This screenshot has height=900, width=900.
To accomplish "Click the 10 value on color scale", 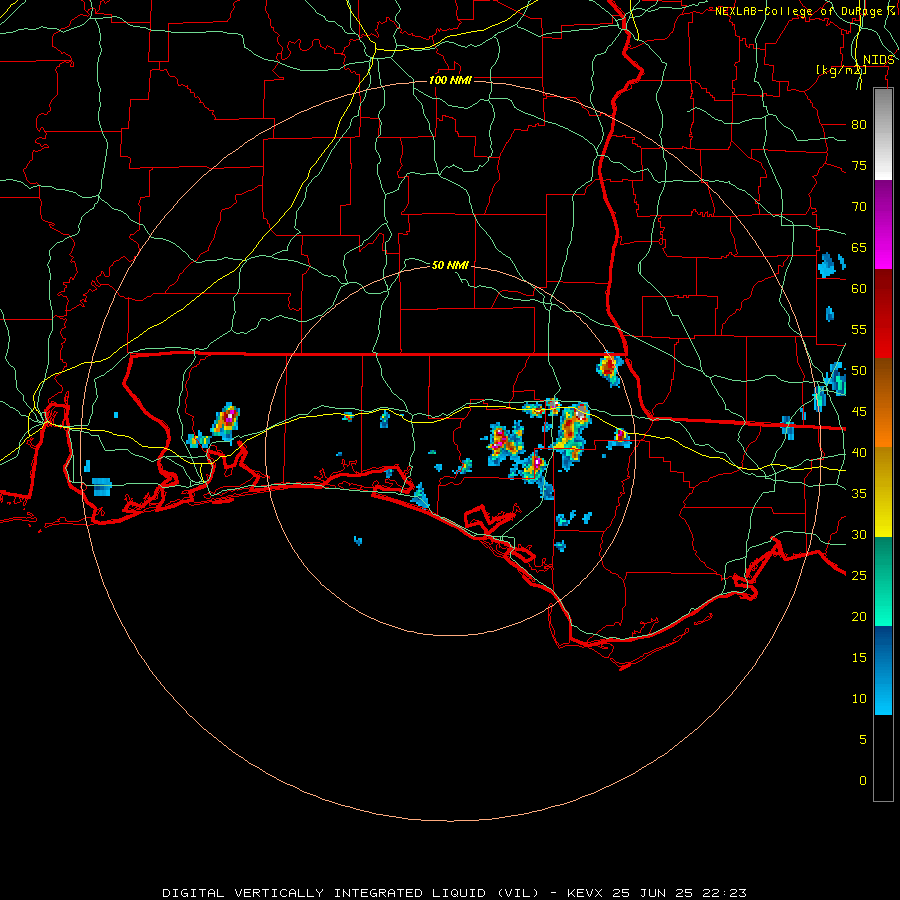I will 859,699.
